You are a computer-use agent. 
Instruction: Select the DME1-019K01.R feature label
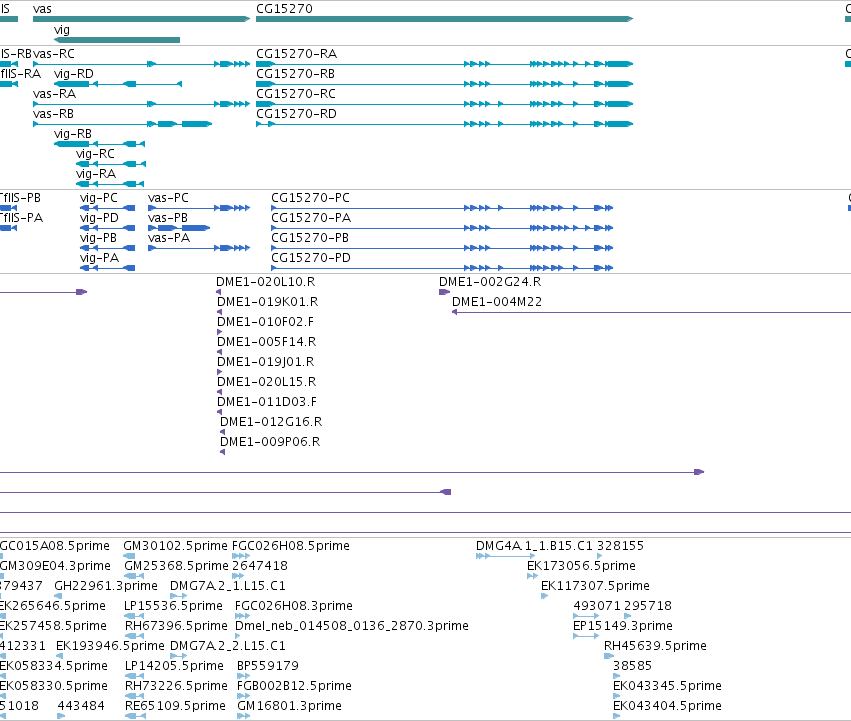coord(268,302)
